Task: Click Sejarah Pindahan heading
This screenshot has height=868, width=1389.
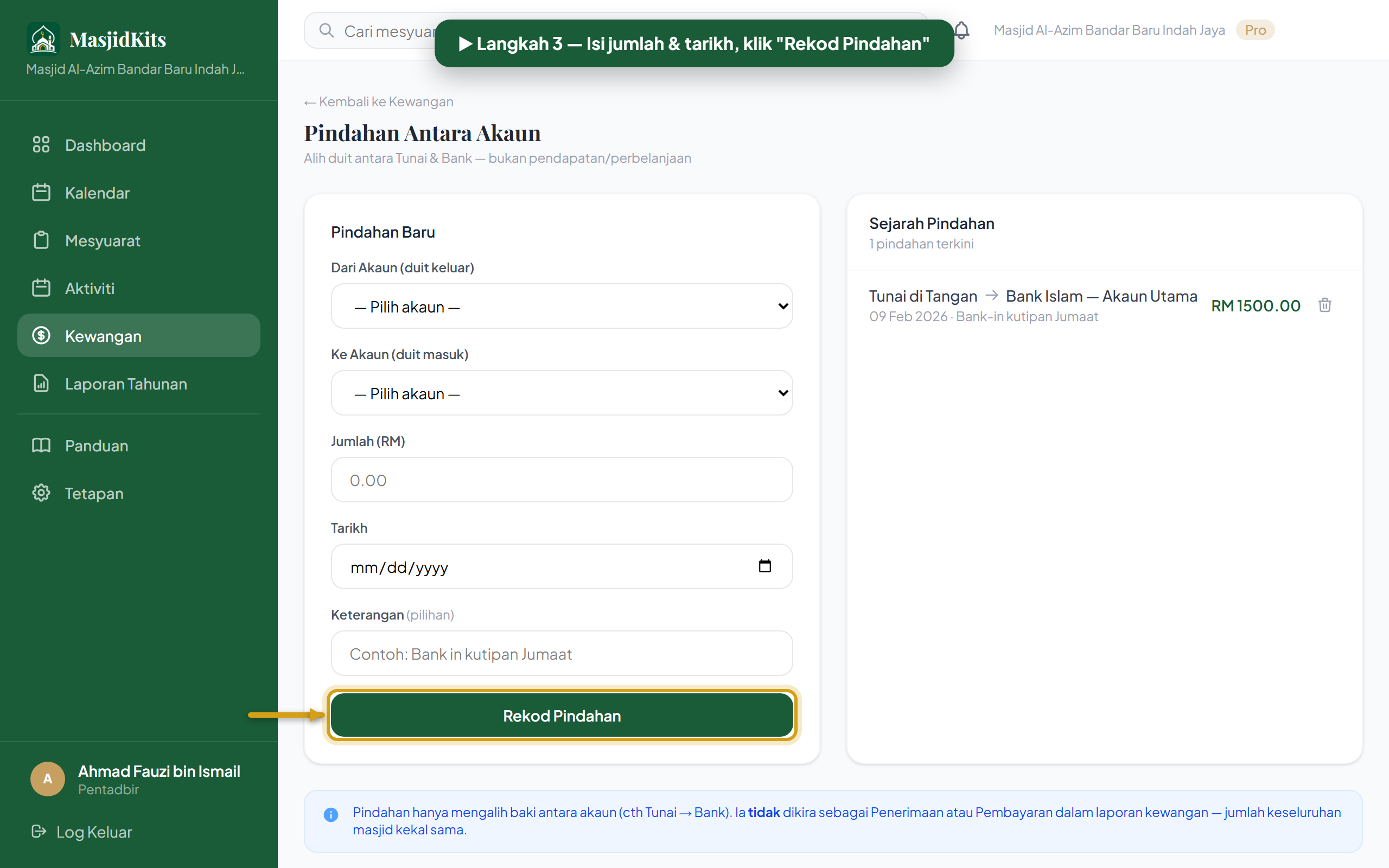Action: 932,224
